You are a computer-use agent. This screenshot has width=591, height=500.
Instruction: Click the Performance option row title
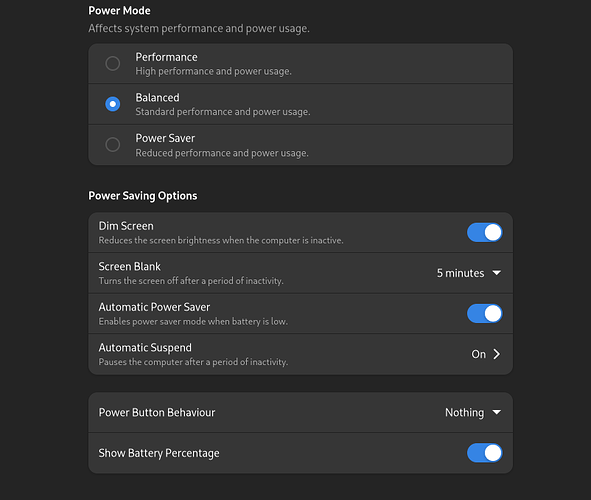pos(166,57)
